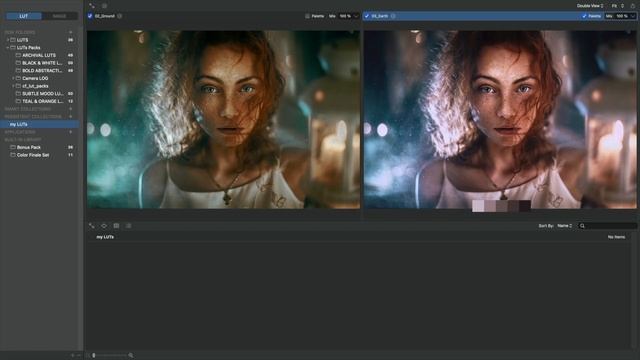Click the lightest palette swatch
This screenshot has width=640, height=360.
pos(478,206)
